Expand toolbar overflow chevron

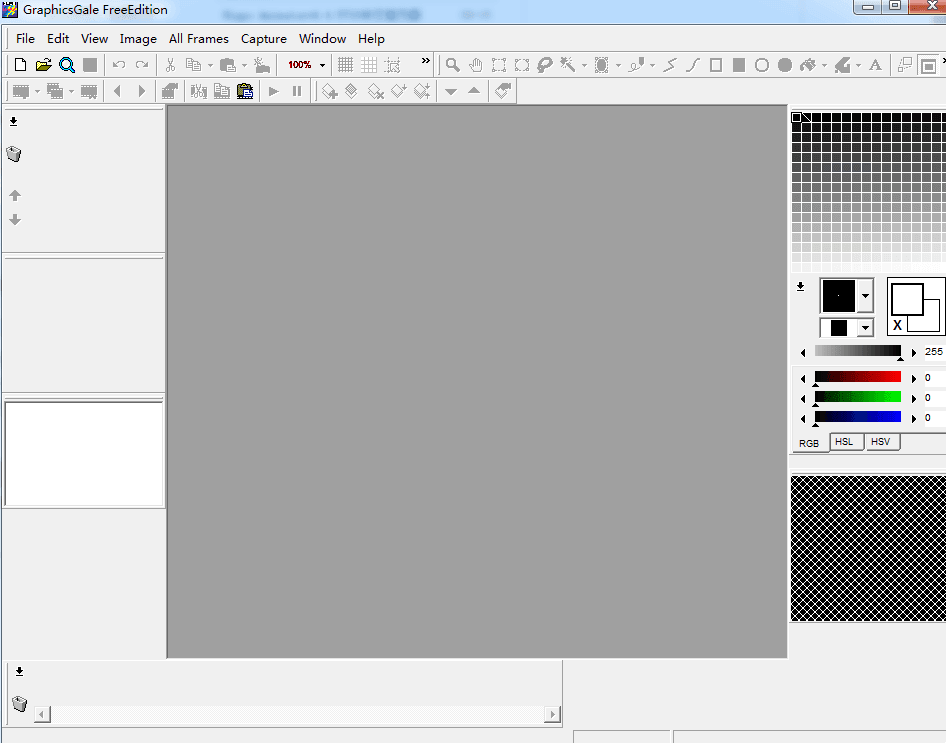pyautogui.click(x=426, y=61)
